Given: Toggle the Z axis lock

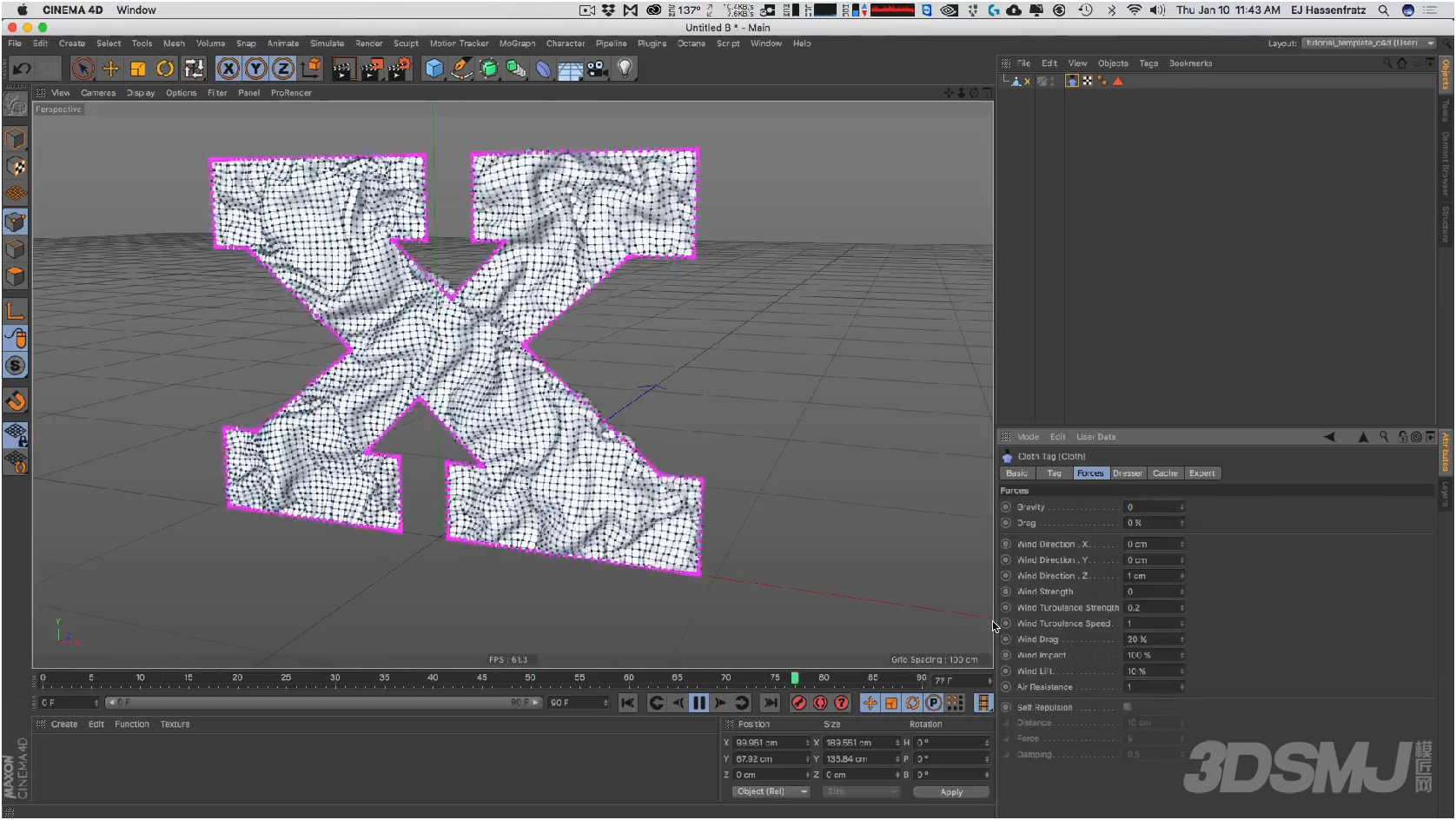Looking at the screenshot, I should click(x=283, y=69).
